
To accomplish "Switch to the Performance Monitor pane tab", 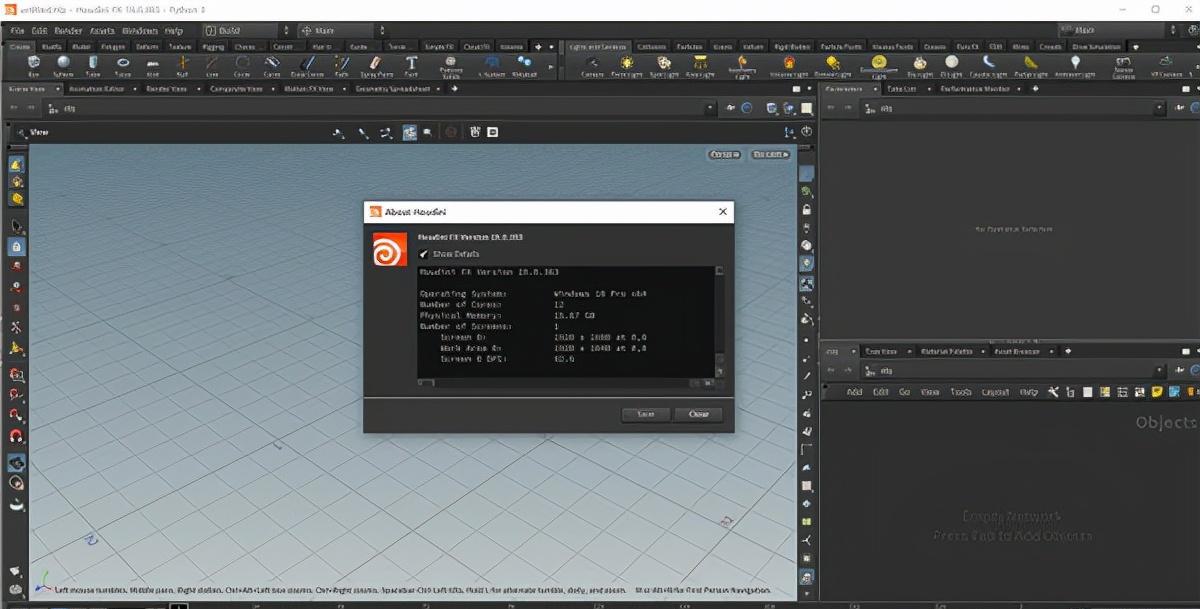I will tap(976, 88).
